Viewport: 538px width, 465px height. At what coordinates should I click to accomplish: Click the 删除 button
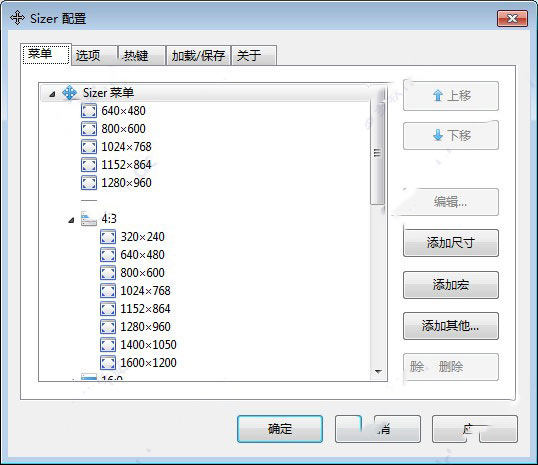pyautogui.click(x=451, y=367)
